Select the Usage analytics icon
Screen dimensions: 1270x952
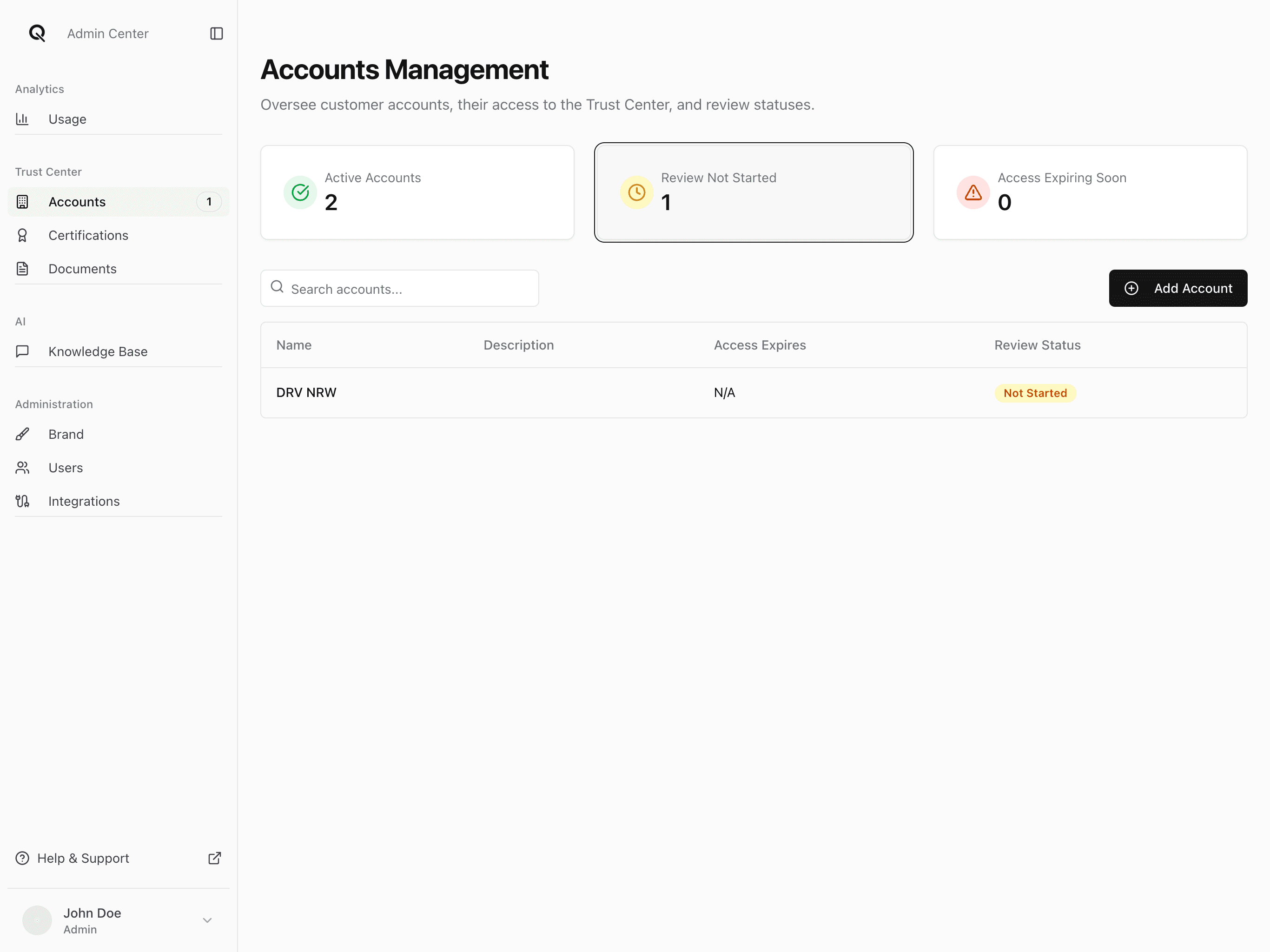click(x=22, y=119)
